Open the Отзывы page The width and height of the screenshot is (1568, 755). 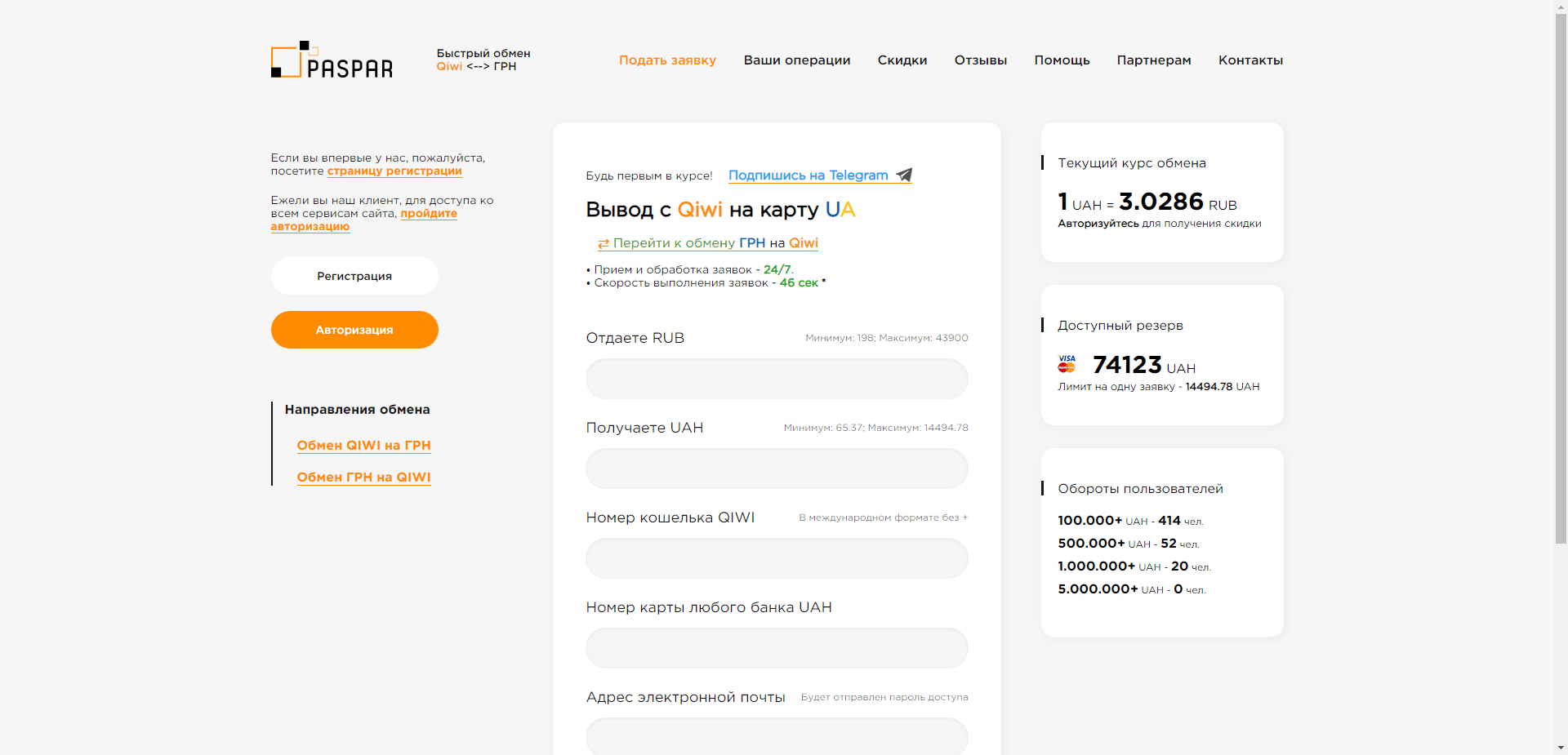pyautogui.click(x=980, y=60)
